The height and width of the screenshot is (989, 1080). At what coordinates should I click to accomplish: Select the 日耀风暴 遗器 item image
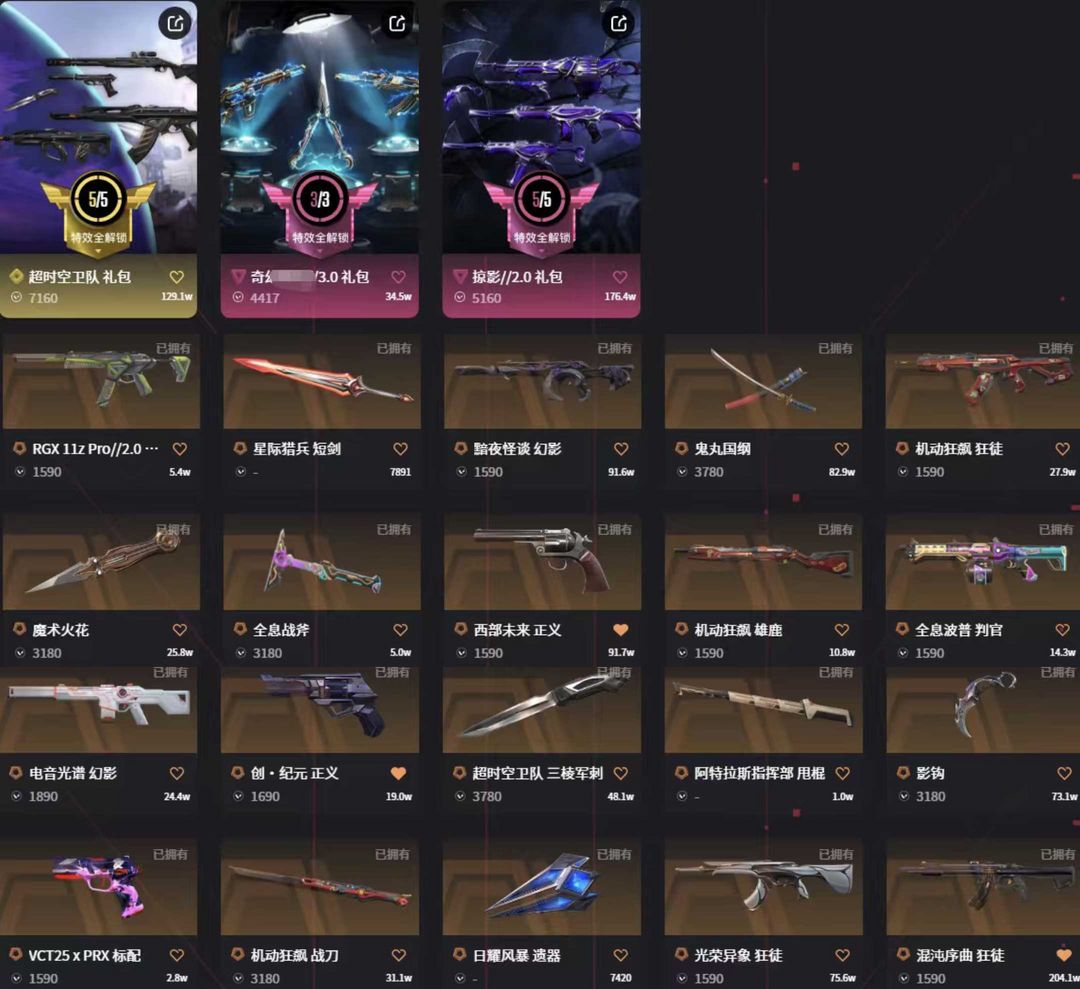click(x=541, y=888)
